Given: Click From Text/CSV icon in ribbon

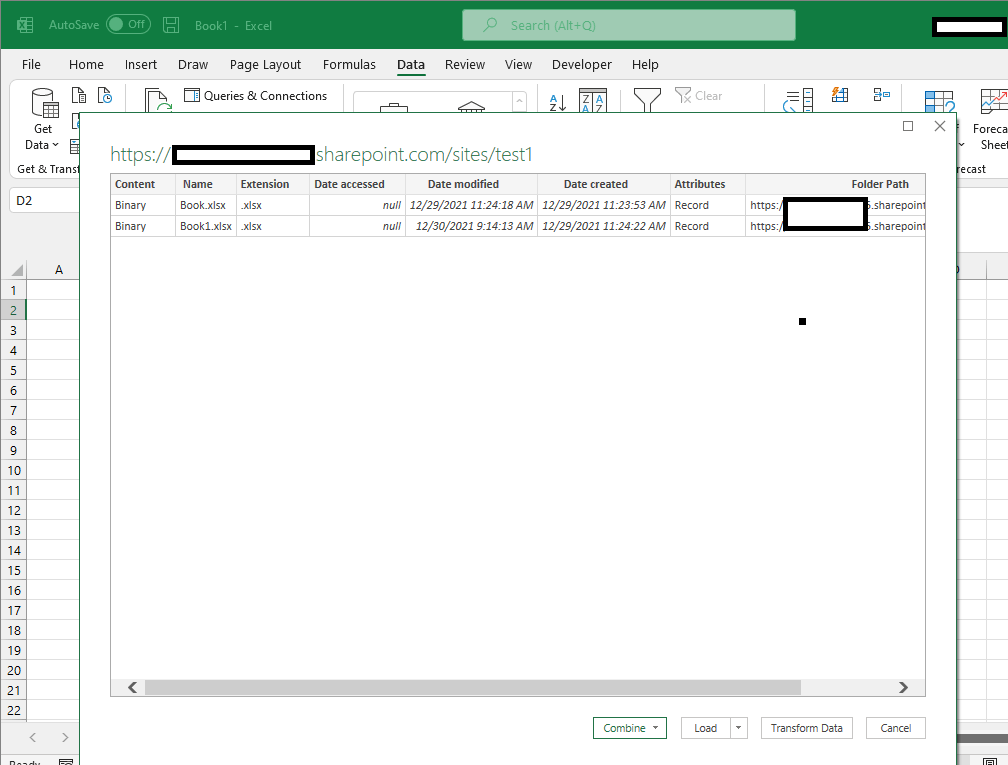Looking at the screenshot, I should click(x=79, y=96).
